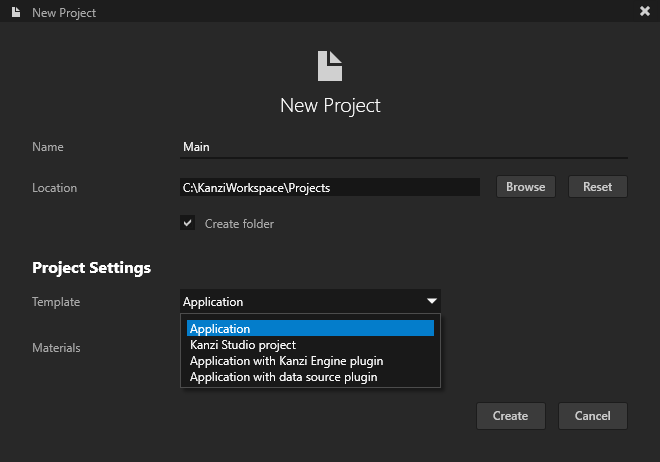Click the Template label
Screen dimensions: 660x462
coord(56,301)
